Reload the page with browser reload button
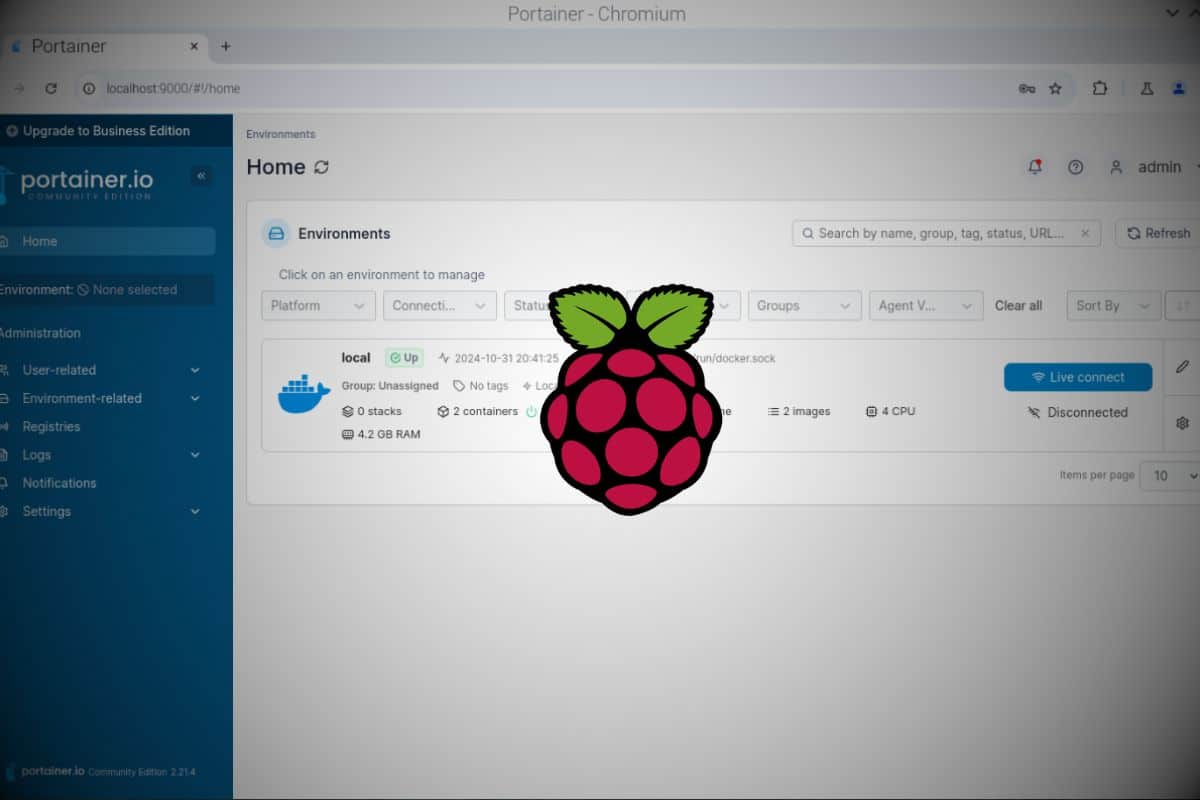The image size is (1200, 800). click(x=51, y=88)
